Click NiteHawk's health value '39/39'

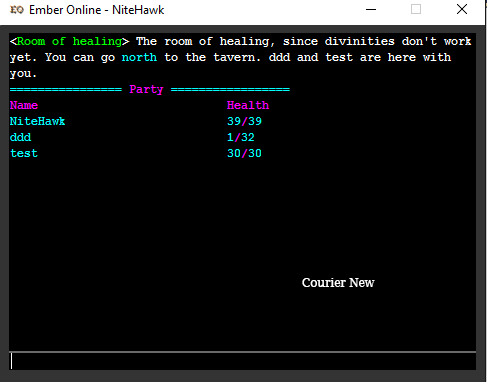click(x=244, y=121)
